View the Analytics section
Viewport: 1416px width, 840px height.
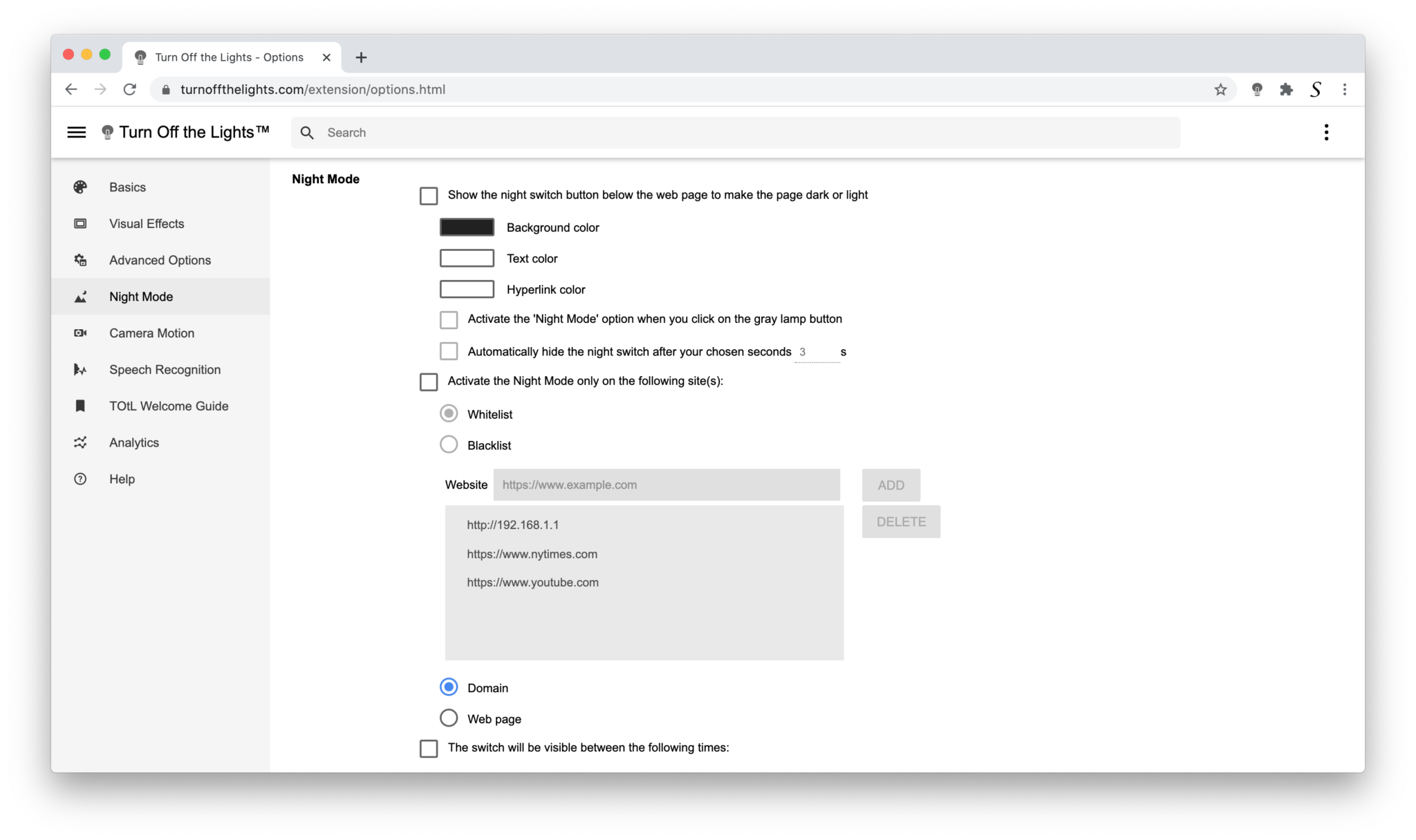(x=80, y=442)
